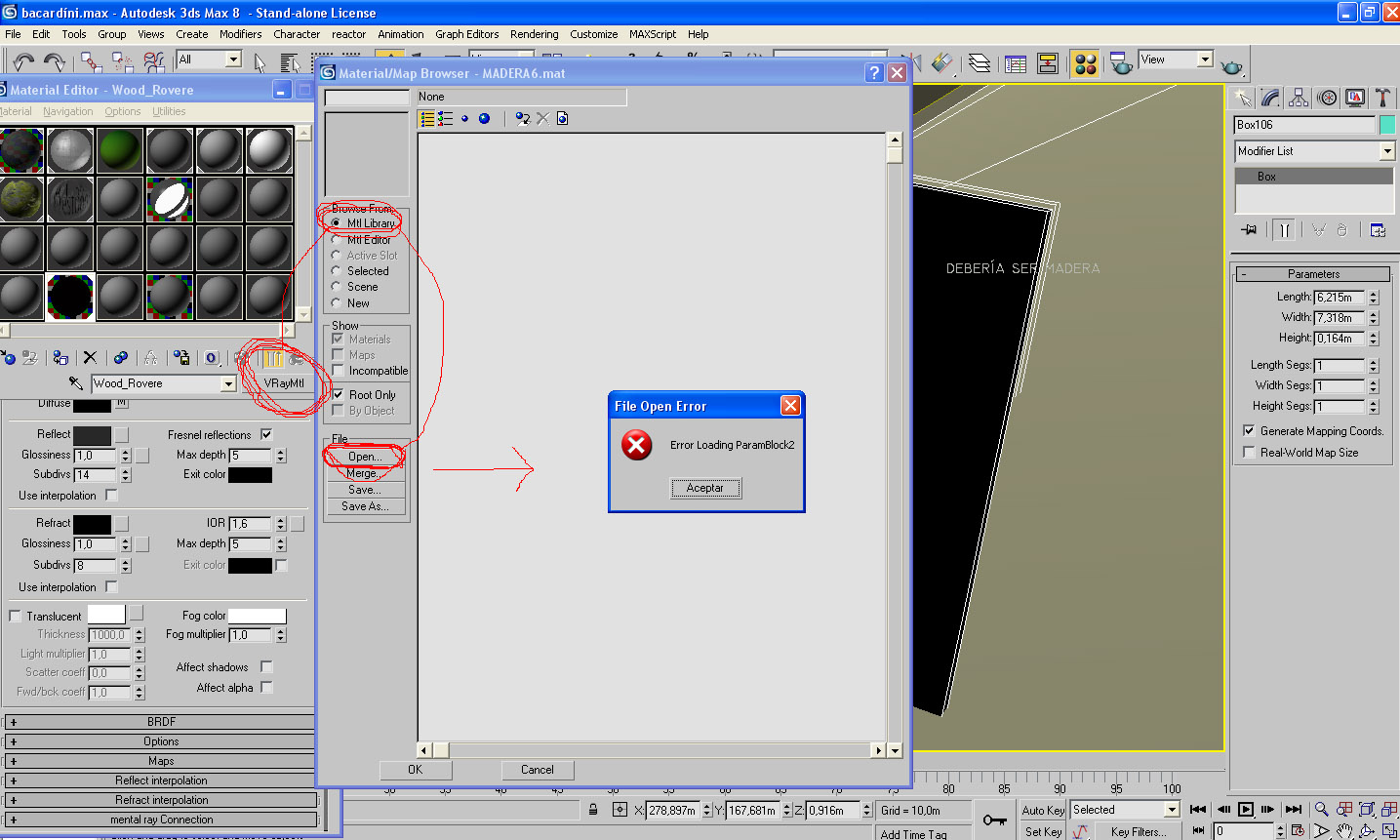Expand the Options rollout

click(x=162, y=741)
